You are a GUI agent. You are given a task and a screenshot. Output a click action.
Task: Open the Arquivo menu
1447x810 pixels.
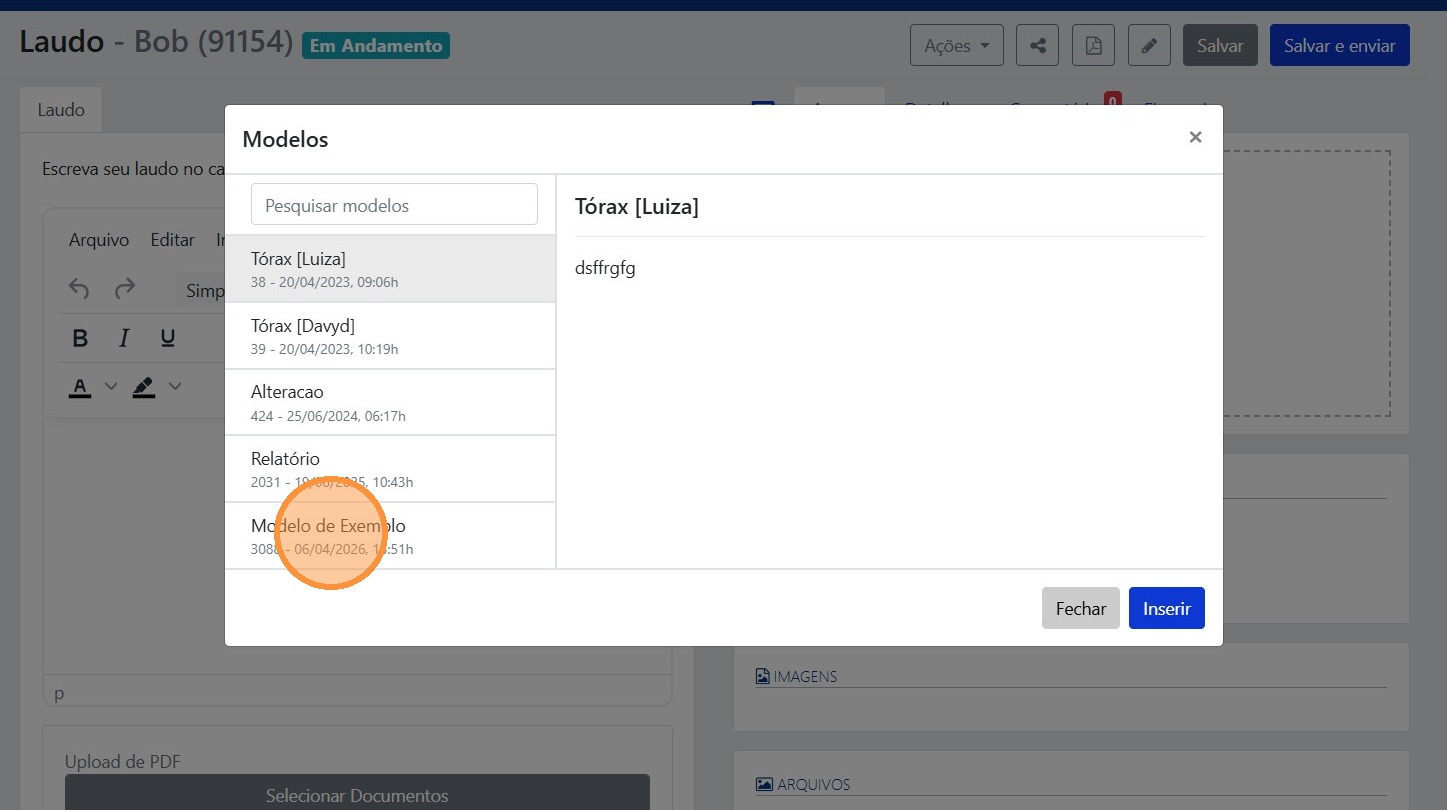[99, 240]
